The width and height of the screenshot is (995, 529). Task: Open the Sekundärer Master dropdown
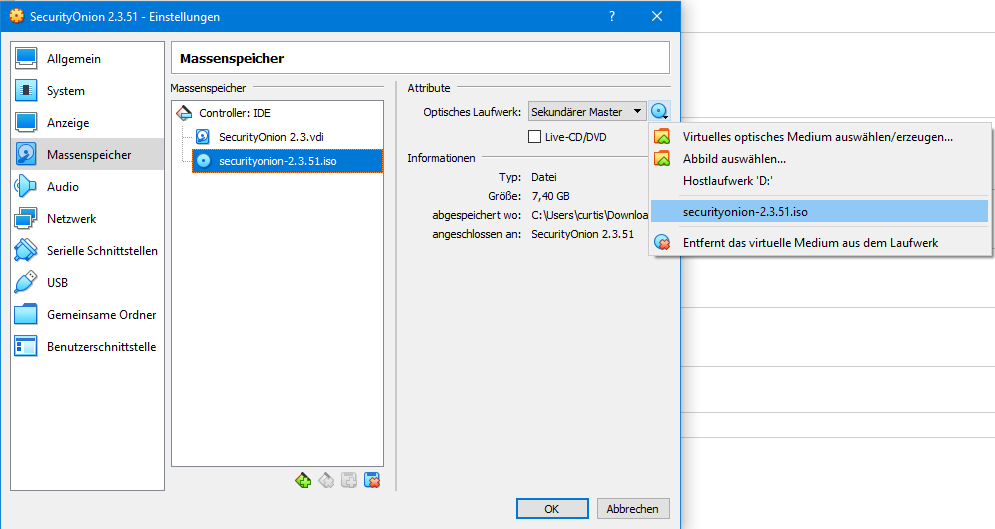(x=587, y=112)
